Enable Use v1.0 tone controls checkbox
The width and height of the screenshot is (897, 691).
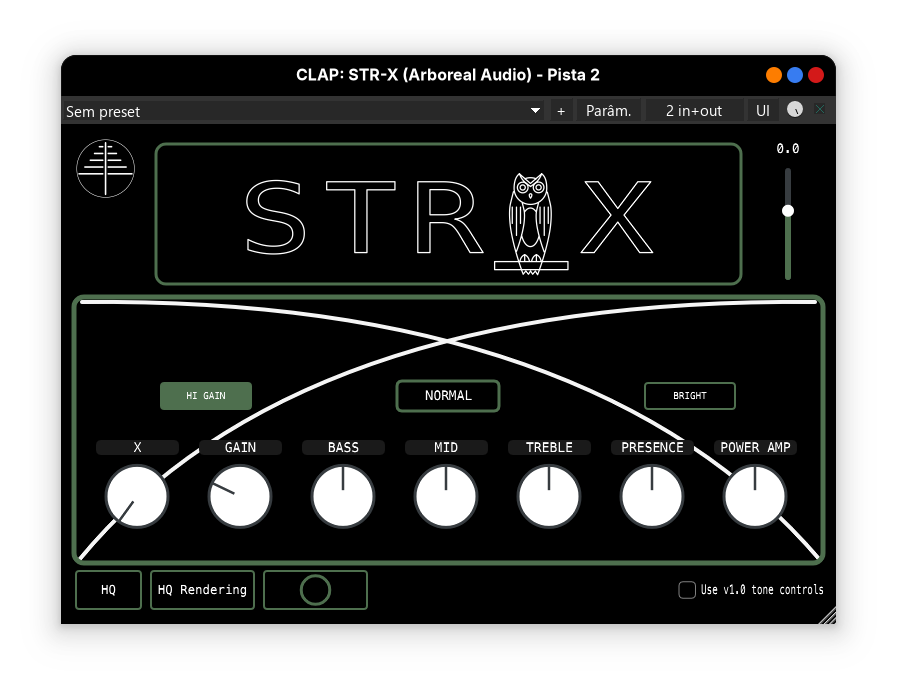(687, 590)
